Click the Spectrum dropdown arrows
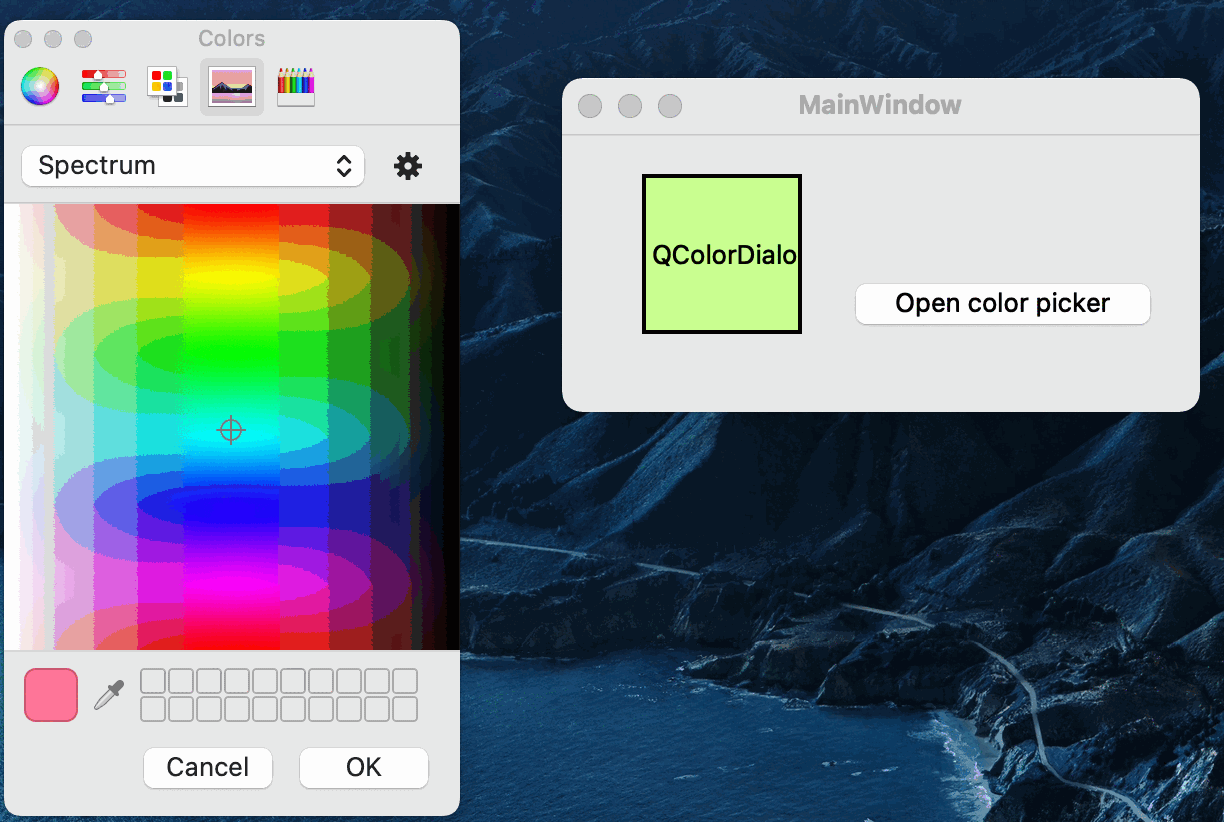Screen dimensions: 1224x822 pos(344,166)
